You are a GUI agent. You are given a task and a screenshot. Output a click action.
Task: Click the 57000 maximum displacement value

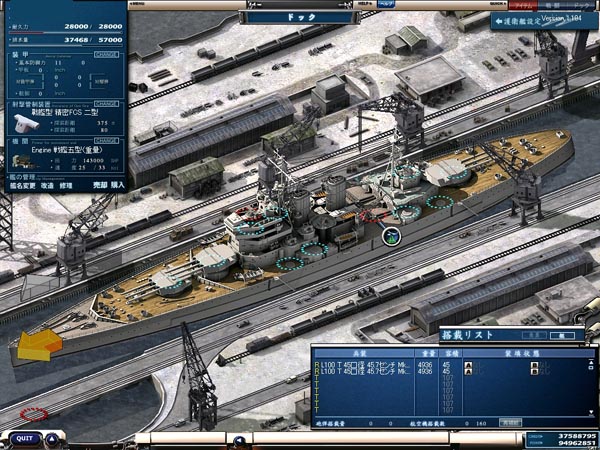(x=110, y=40)
